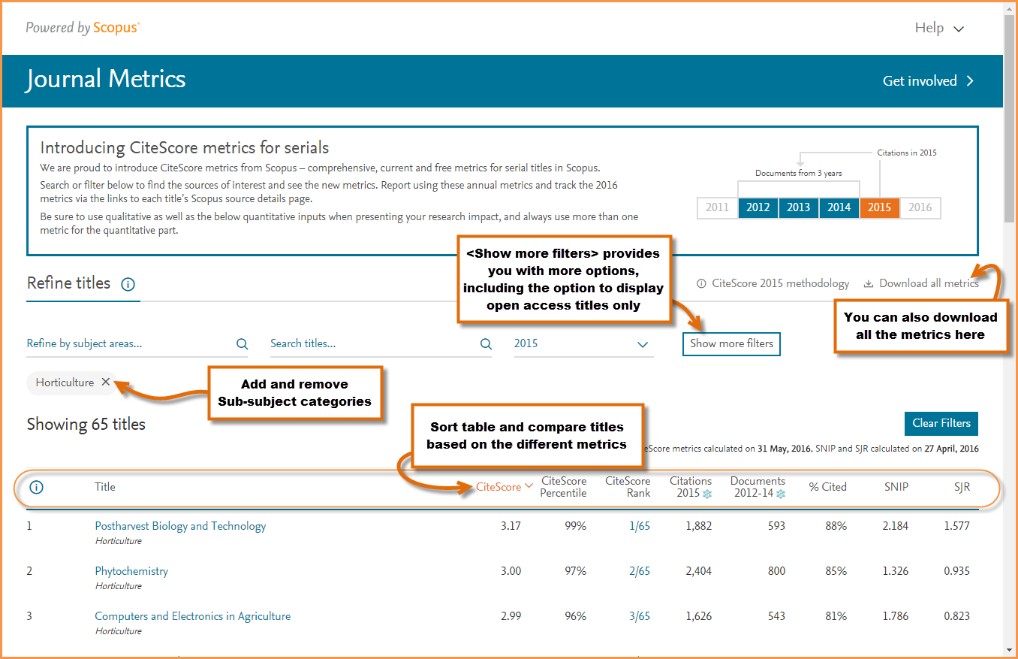Click the Clear Filters button
Image resolution: width=1018 pixels, height=659 pixels.
941,423
